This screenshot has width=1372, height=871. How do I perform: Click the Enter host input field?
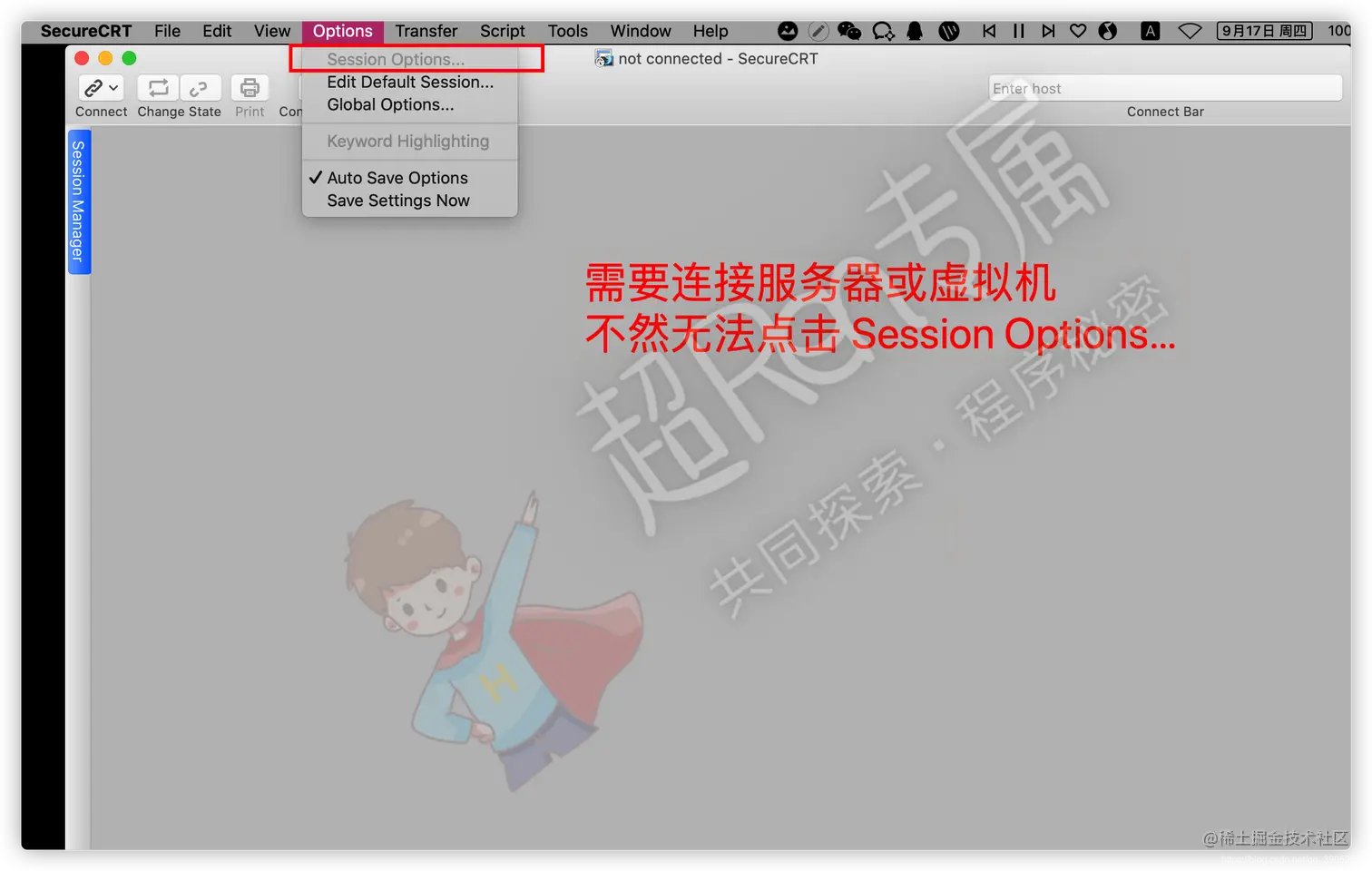(x=1165, y=88)
